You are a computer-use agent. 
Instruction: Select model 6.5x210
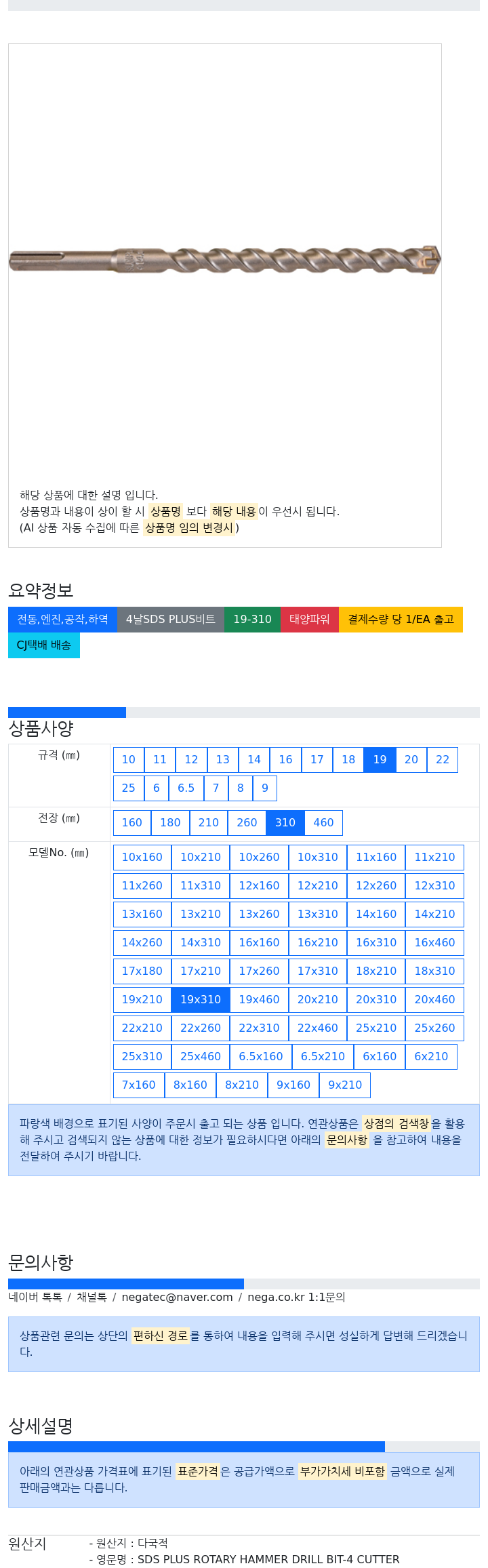tap(323, 1056)
